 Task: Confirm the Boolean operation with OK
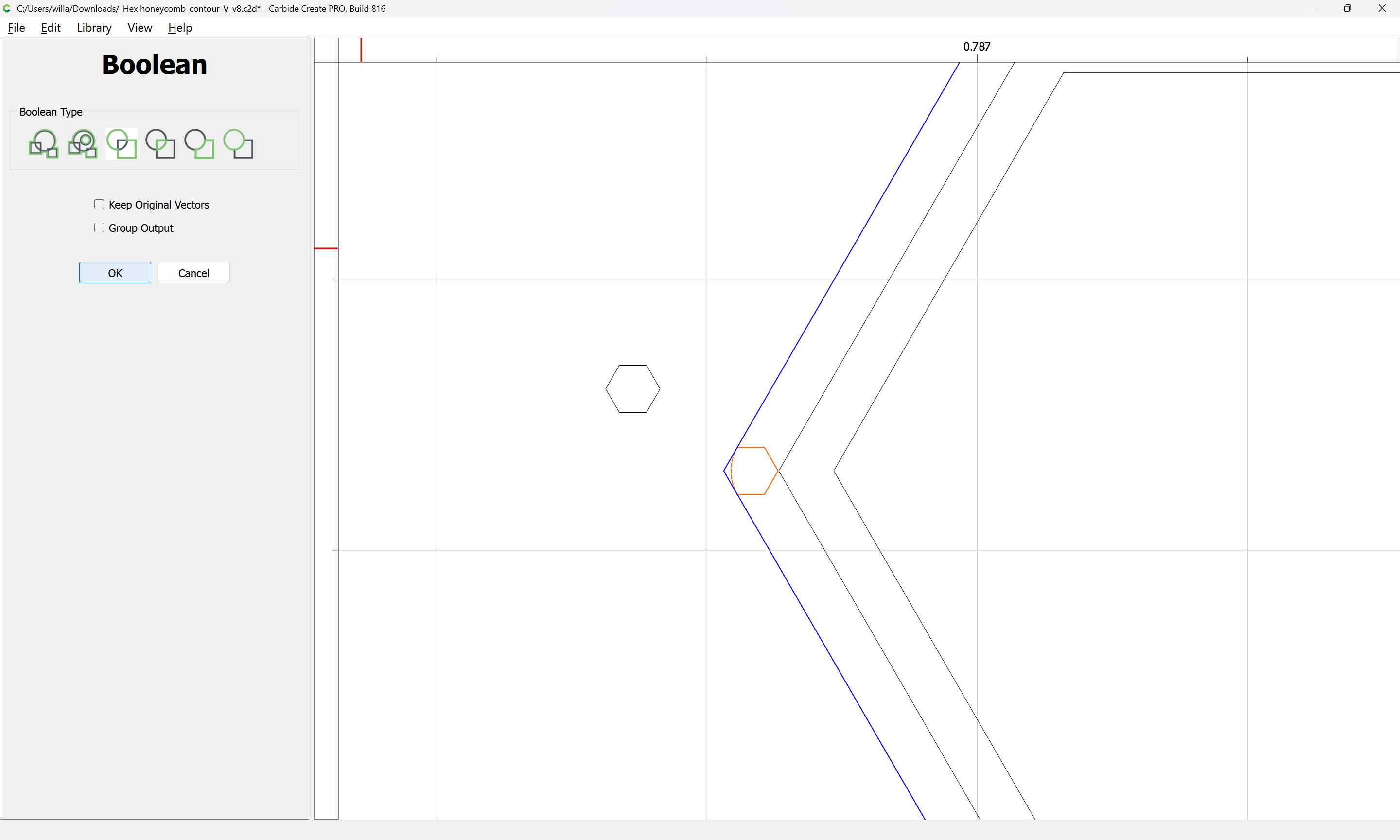115,273
